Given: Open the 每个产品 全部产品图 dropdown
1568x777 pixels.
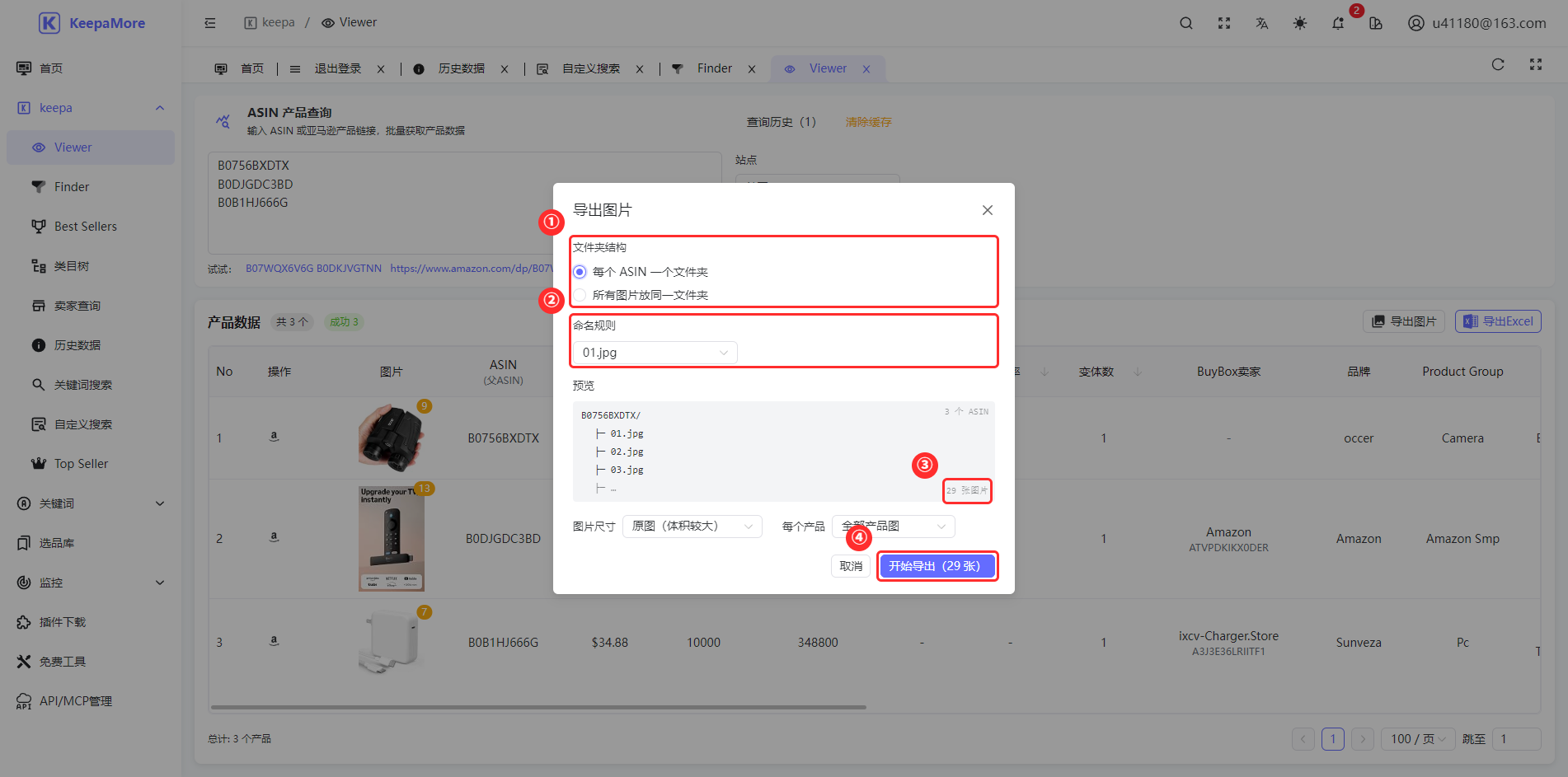Looking at the screenshot, I should [893, 526].
